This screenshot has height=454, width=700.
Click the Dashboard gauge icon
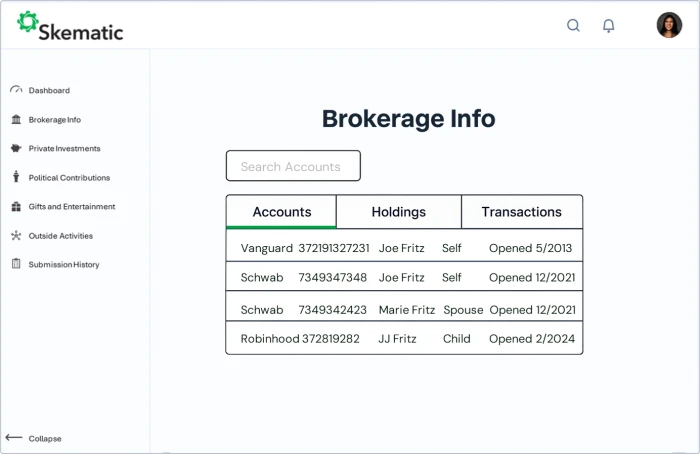(16, 90)
